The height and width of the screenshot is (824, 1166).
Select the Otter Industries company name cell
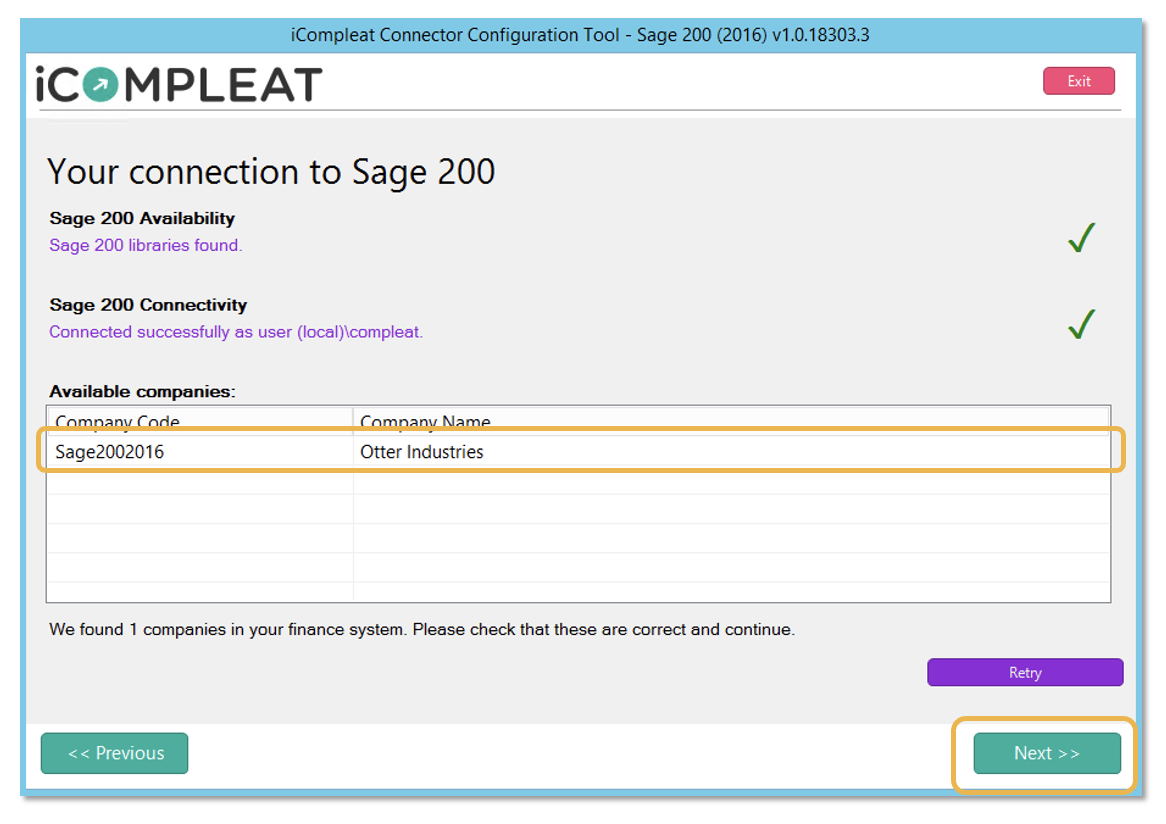click(x=732, y=451)
